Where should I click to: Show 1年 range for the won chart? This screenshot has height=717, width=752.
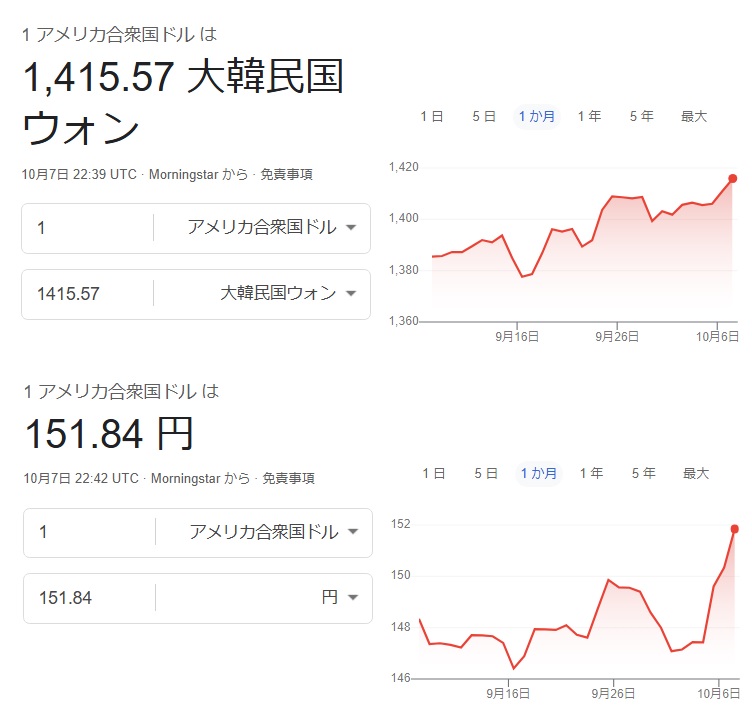[589, 116]
